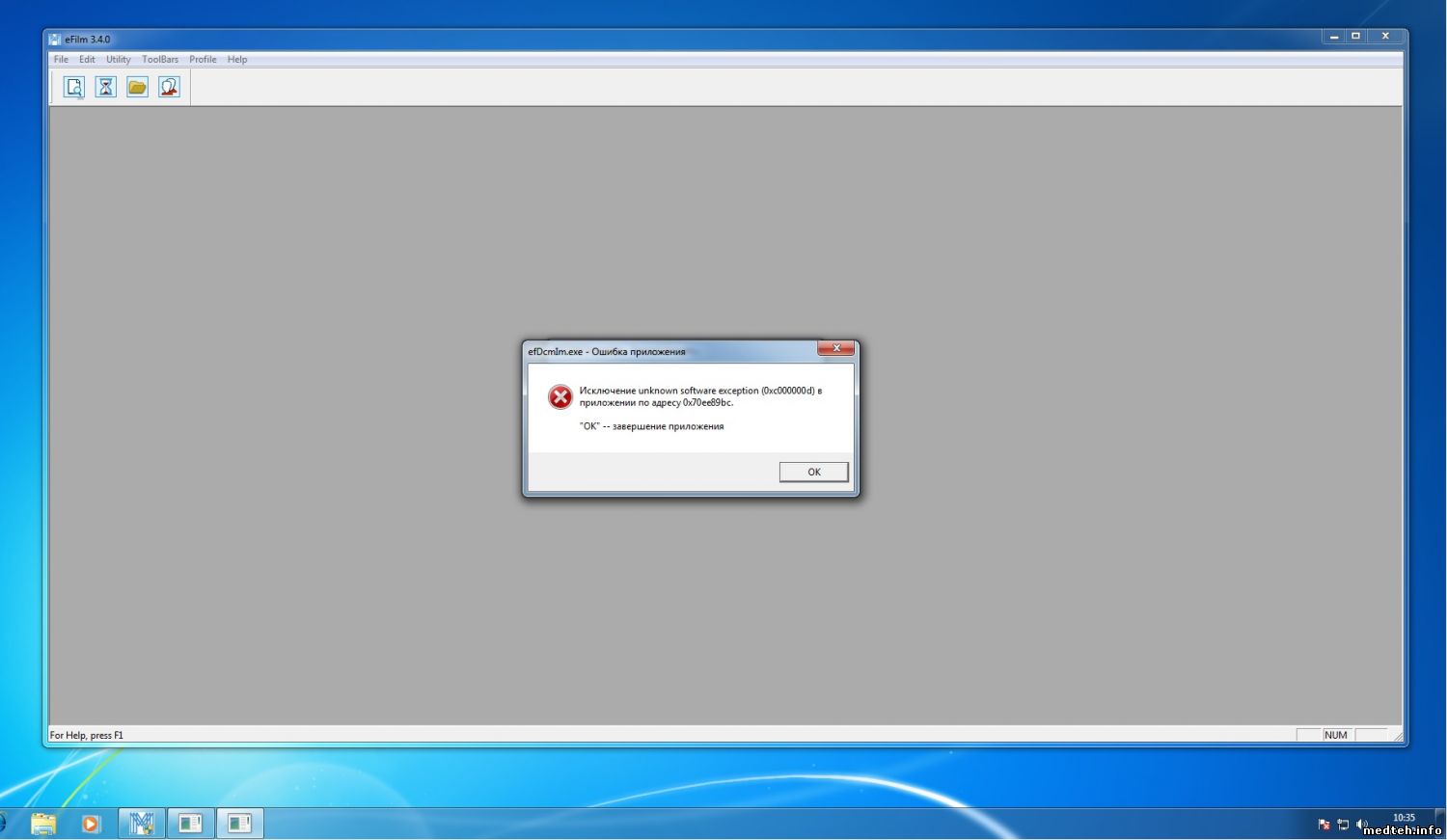Open the Action Center flag tray icon
The height and width of the screenshot is (840, 1447).
pyautogui.click(x=1324, y=825)
